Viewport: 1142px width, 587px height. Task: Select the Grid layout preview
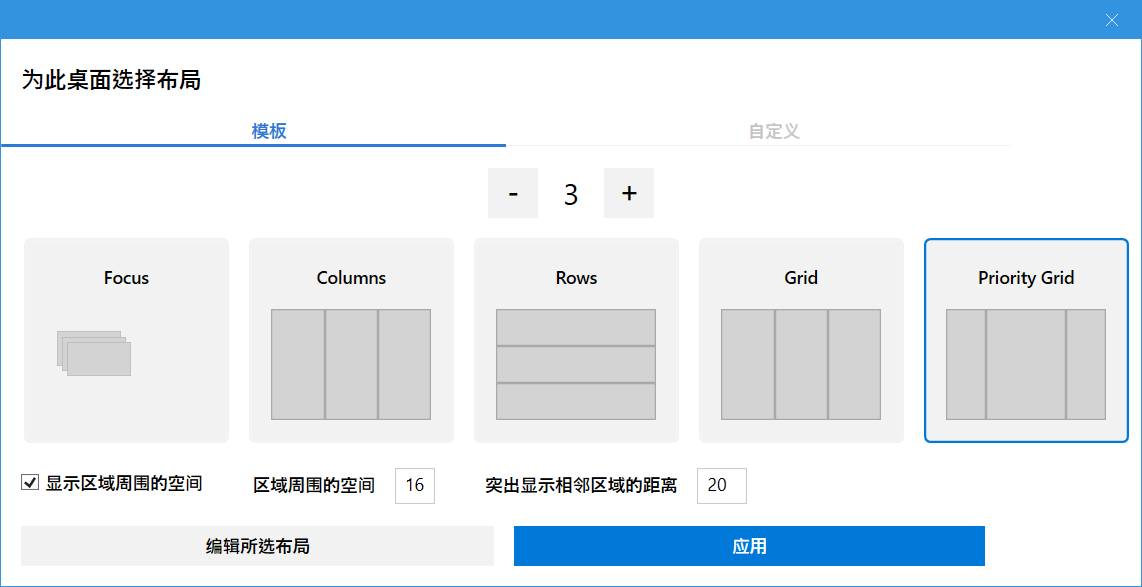(x=801, y=364)
